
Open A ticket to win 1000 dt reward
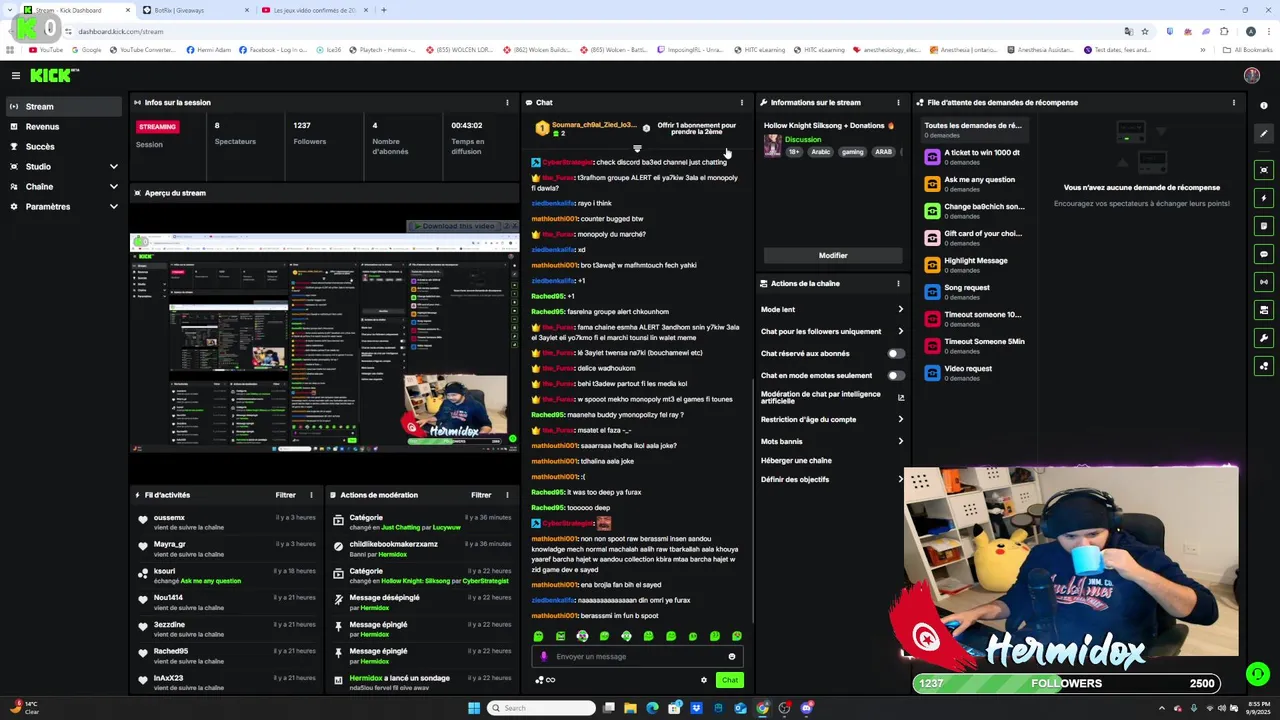coord(973,156)
